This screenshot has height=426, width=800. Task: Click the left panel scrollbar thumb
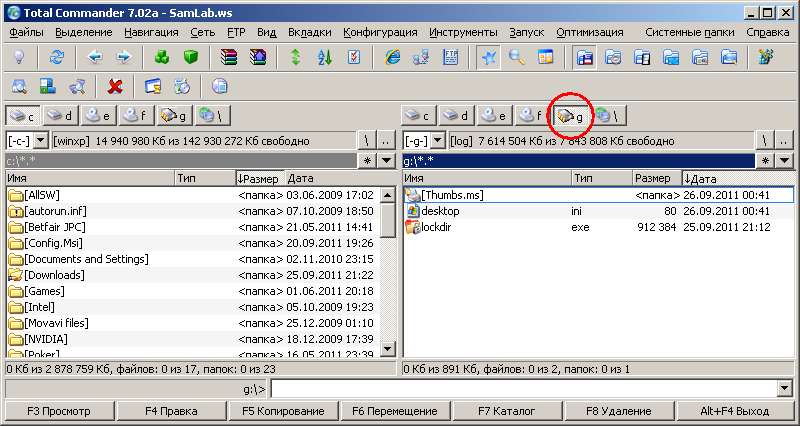point(388,219)
